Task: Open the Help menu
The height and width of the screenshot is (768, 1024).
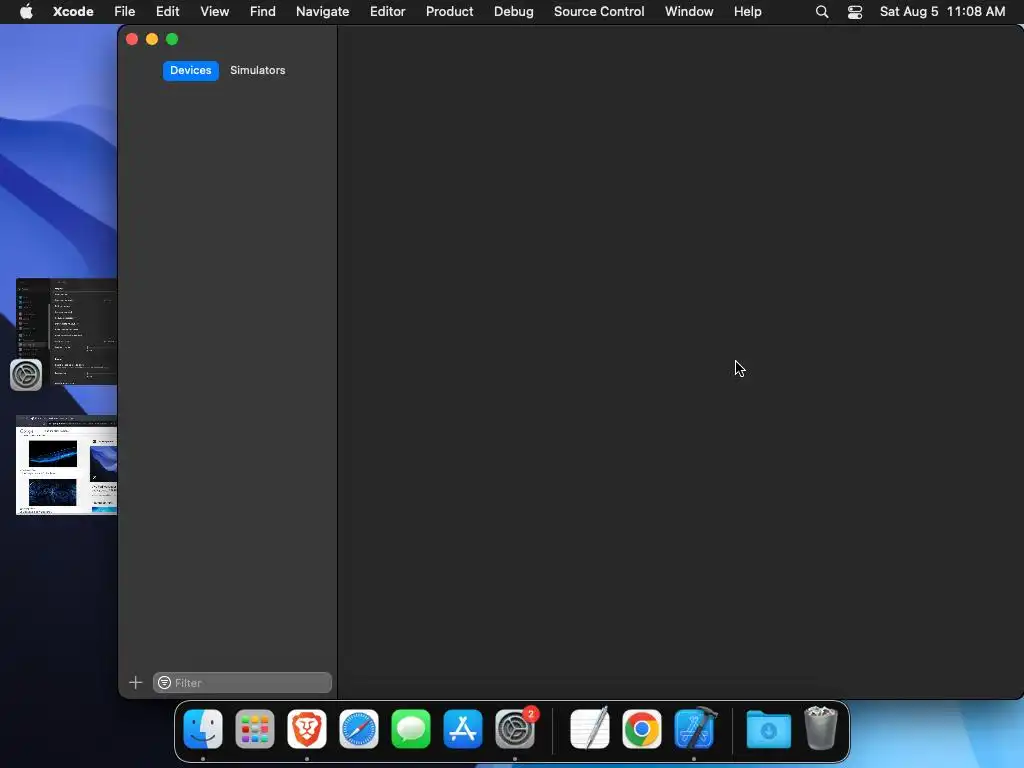Action: pyautogui.click(x=748, y=12)
